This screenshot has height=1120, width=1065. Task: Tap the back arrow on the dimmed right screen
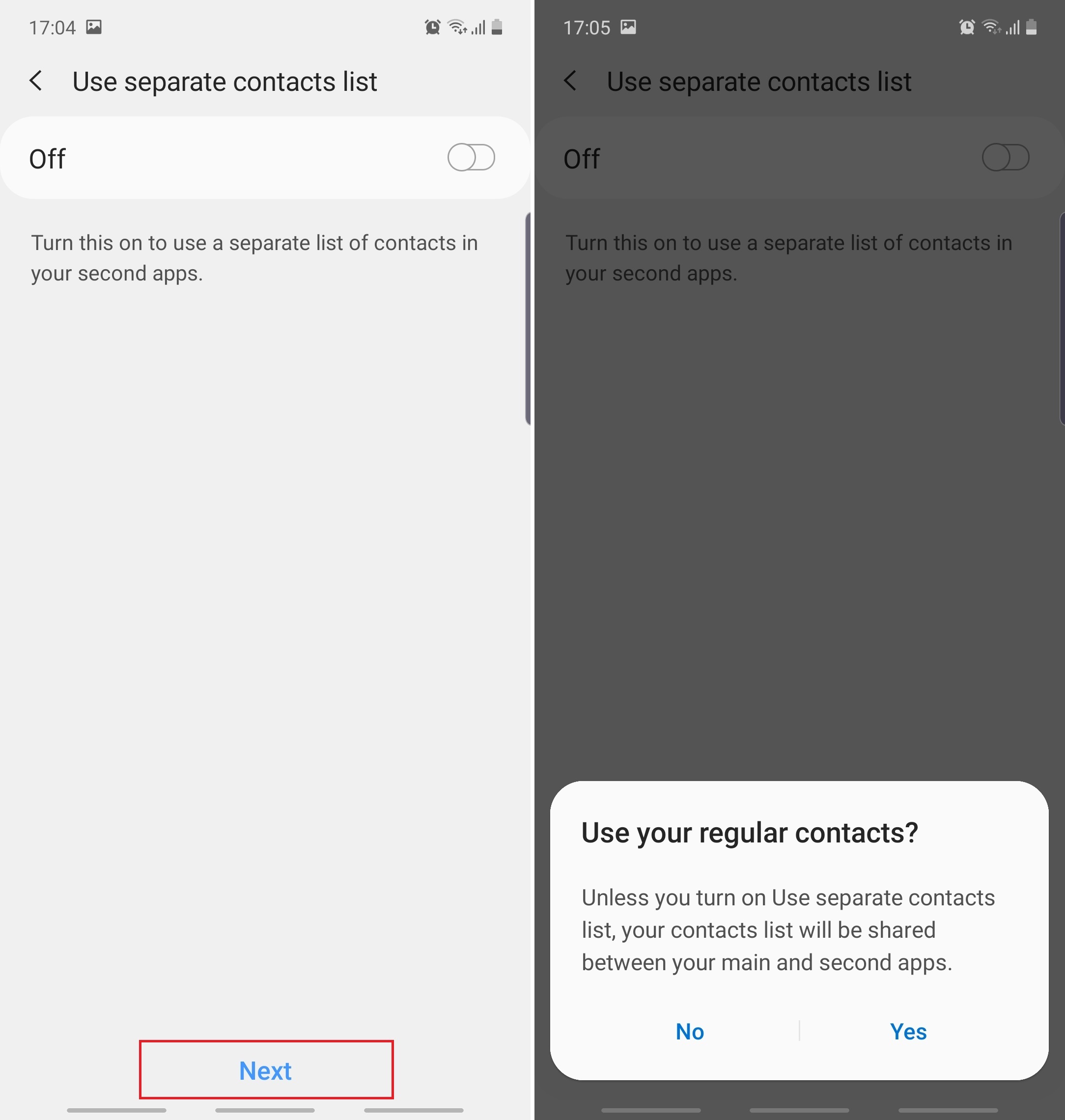(570, 81)
